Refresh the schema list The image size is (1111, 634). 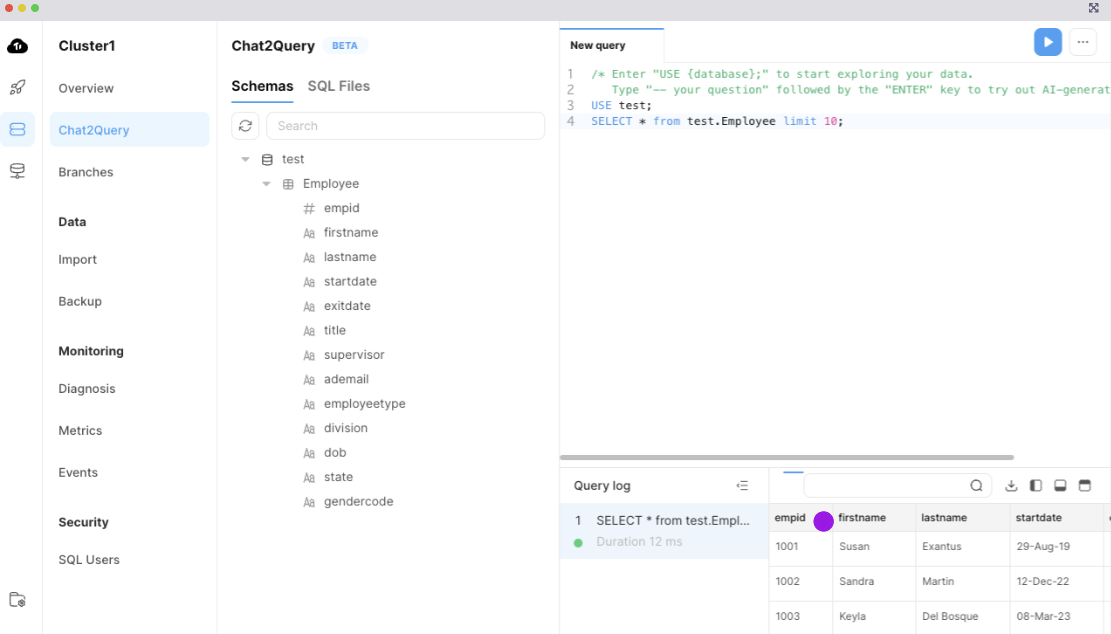coord(245,126)
